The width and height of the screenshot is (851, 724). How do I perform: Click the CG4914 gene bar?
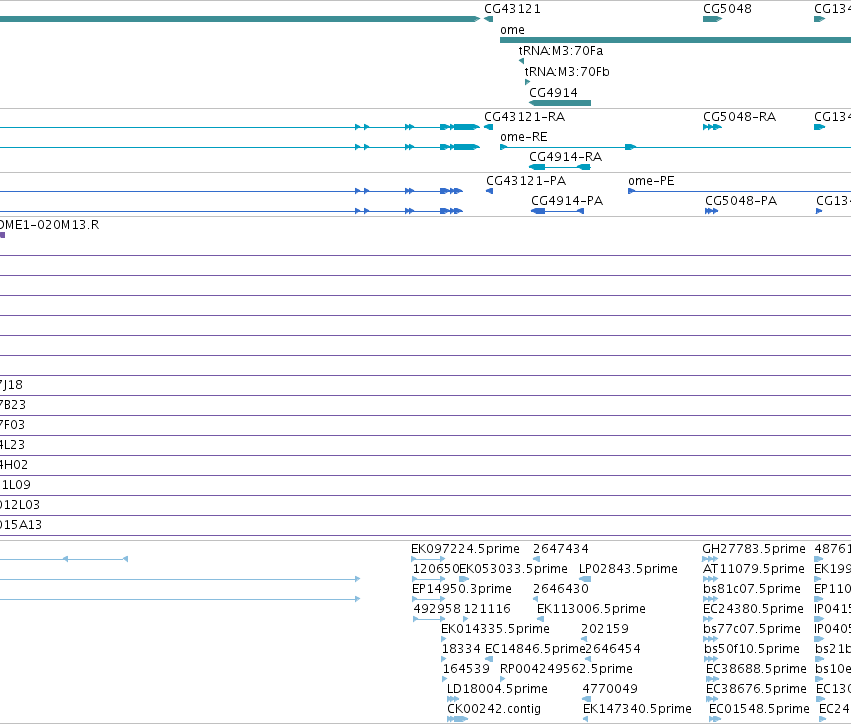[x=560, y=103]
